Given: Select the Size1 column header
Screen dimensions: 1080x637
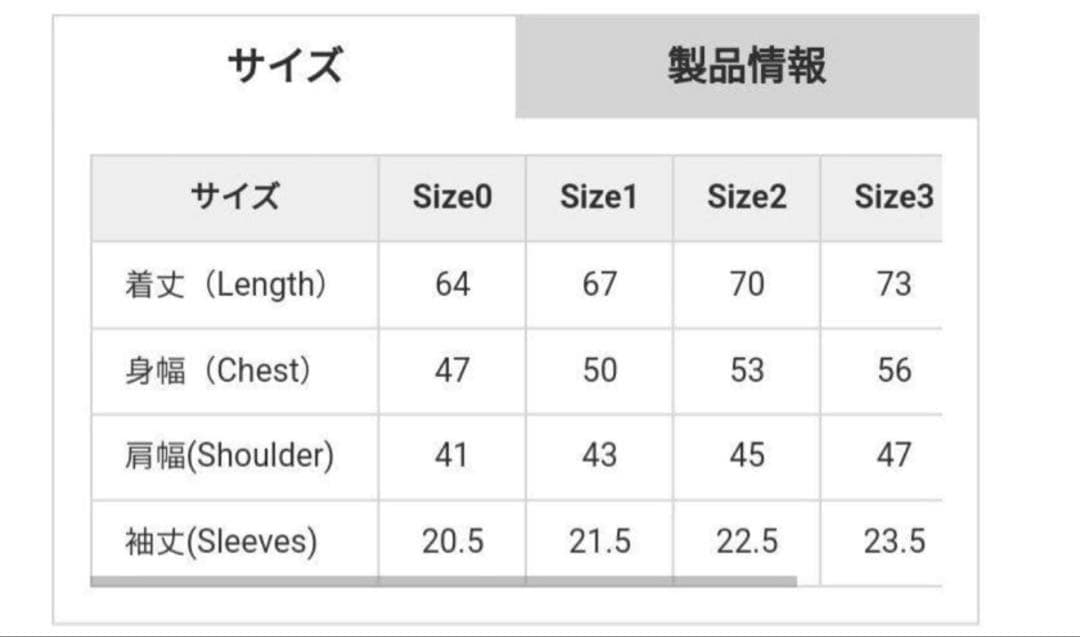Looking at the screenshot, I should [598, 196].
